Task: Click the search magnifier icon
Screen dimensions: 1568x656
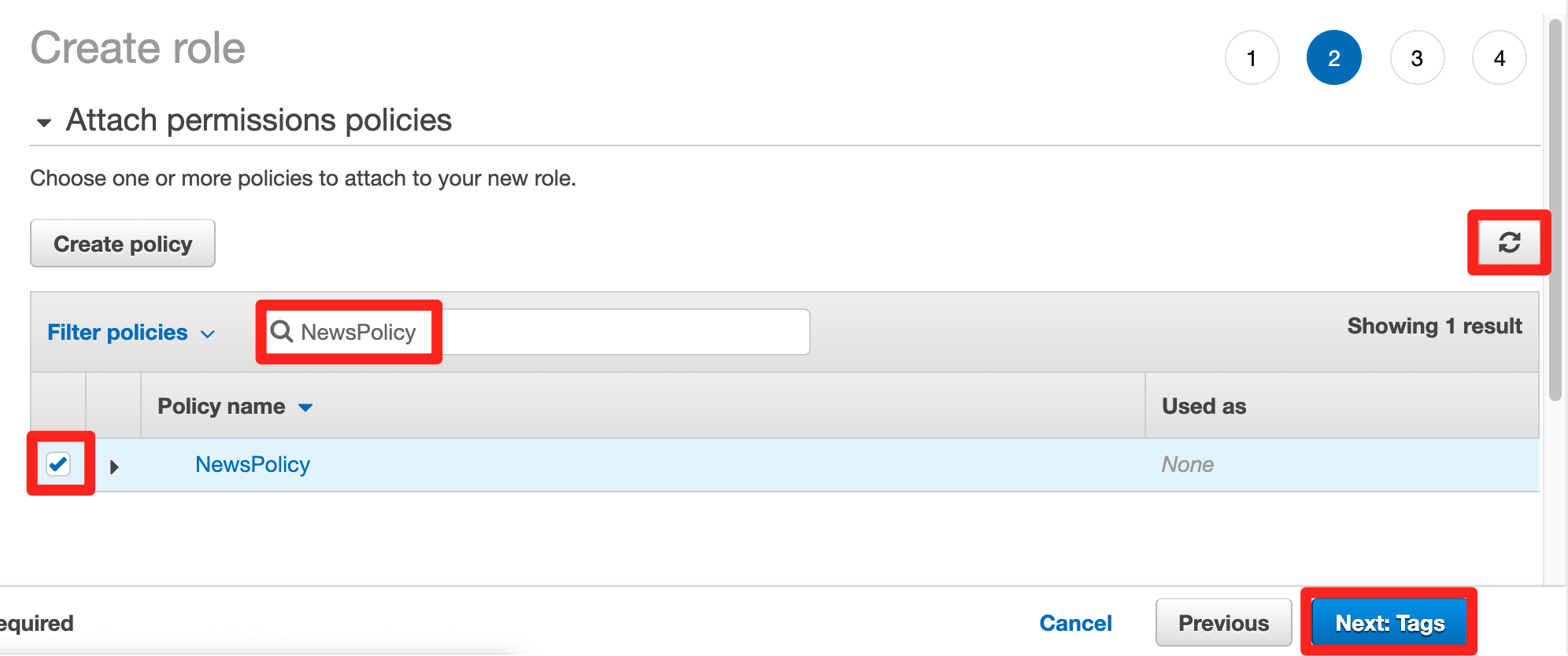Action: (x=281, y=331)
